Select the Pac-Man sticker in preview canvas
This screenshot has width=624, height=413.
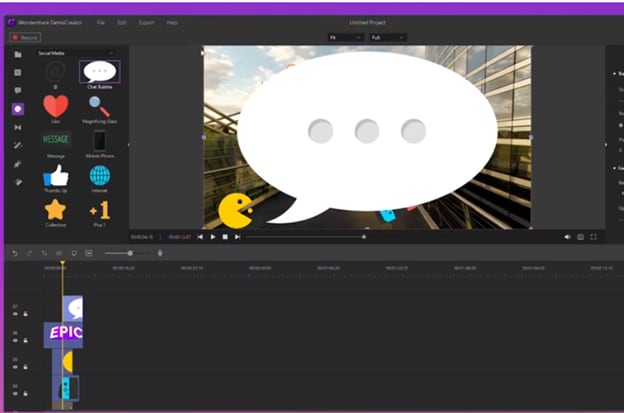[236, 210]
